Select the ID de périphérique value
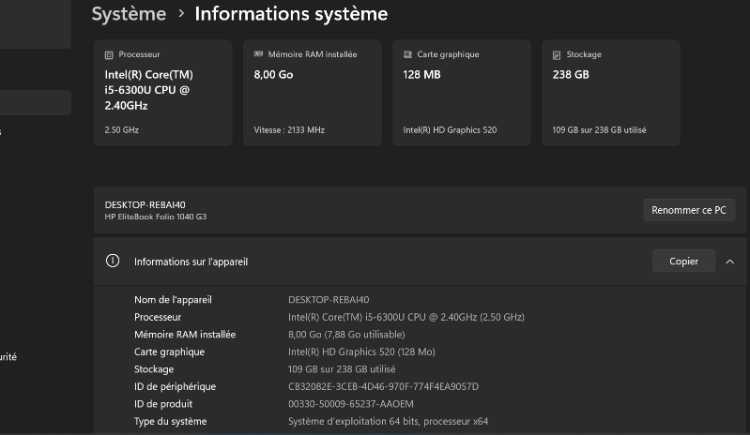The height and width of the screenshot is (435, 750). [x=383, y=387]
